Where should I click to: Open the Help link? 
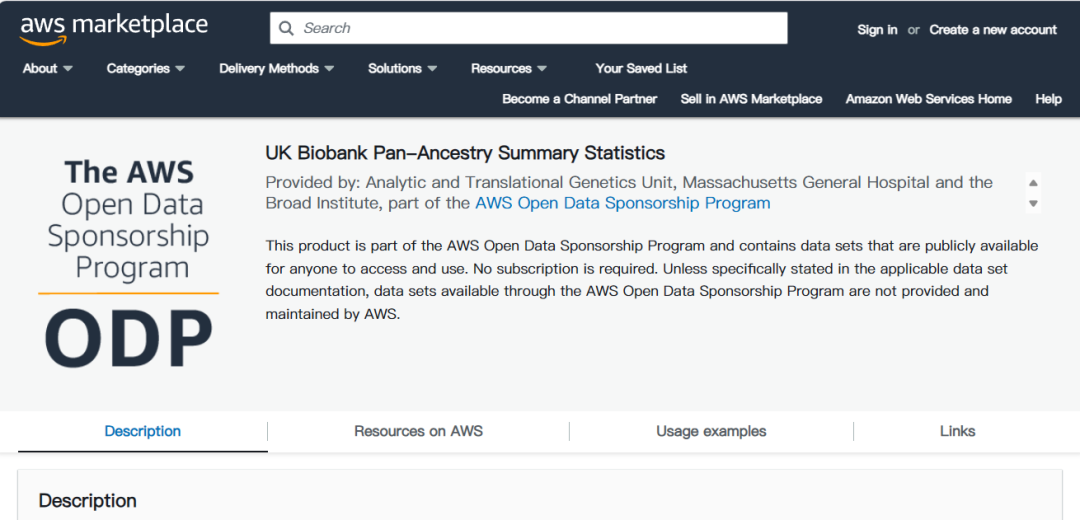pos(1048,99)
